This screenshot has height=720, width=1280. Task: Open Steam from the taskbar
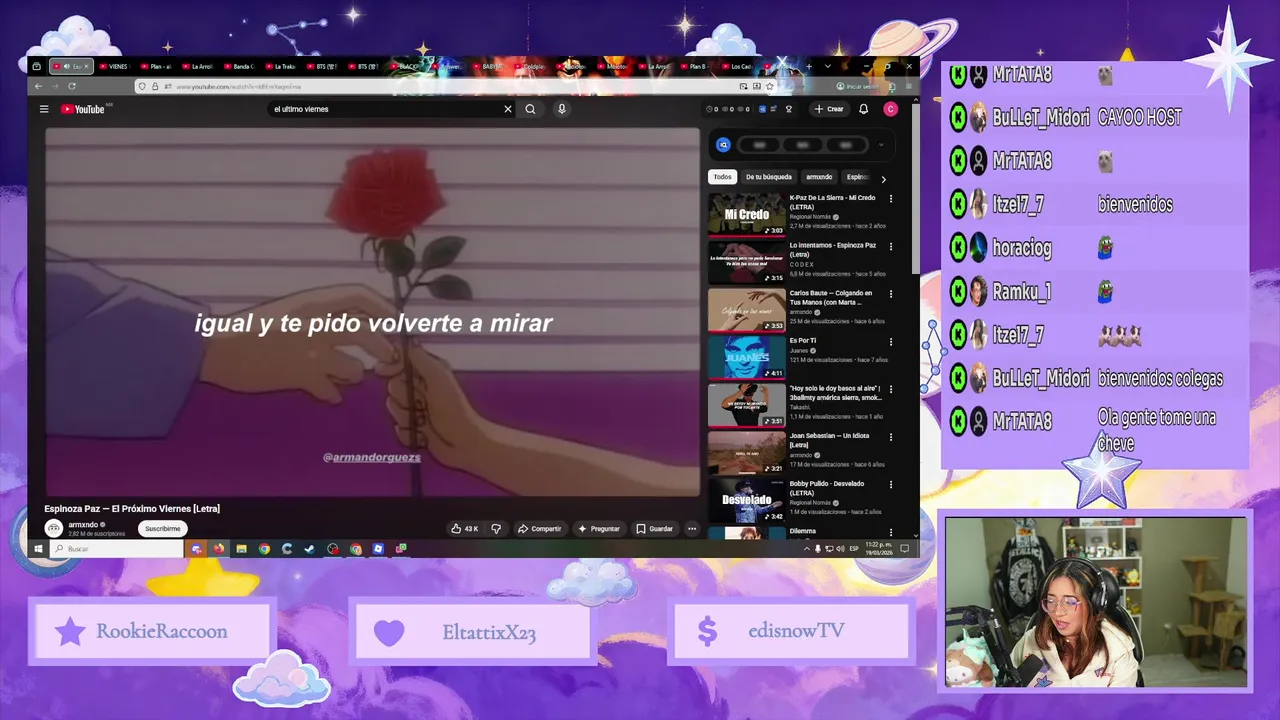(x=309, y=548)
